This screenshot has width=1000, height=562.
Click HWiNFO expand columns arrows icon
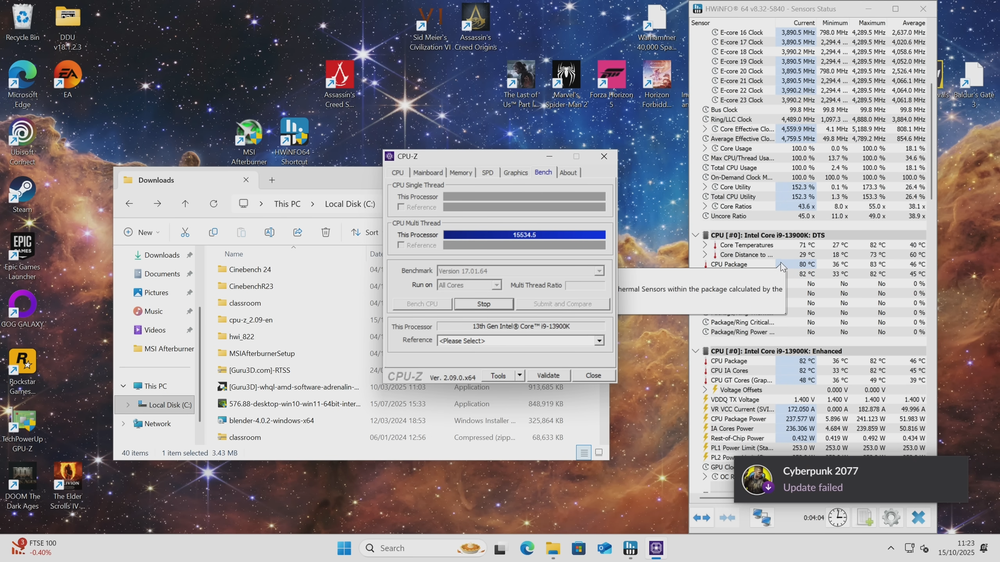pos(702,517)
